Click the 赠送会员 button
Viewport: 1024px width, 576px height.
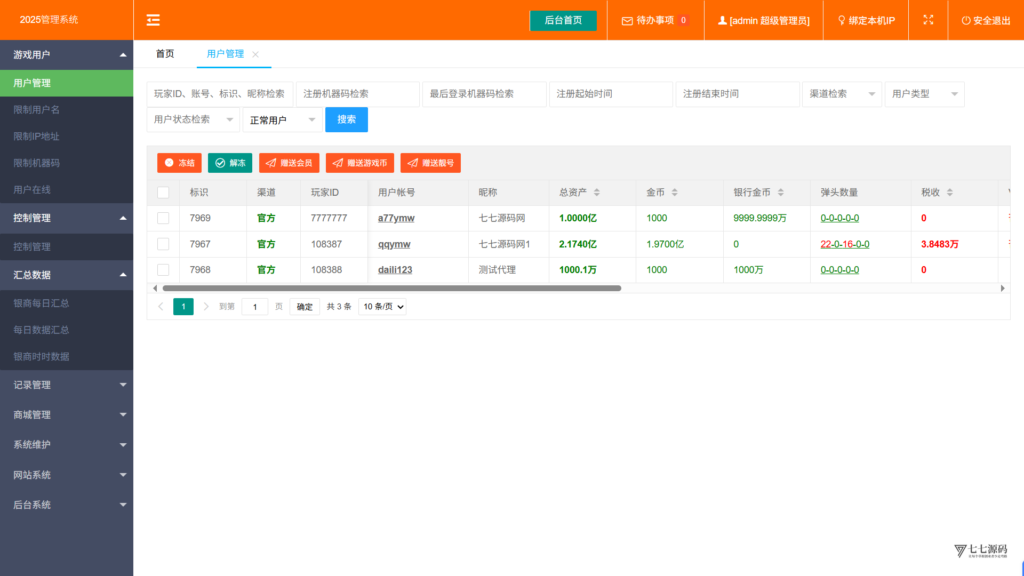pos(289,163)
